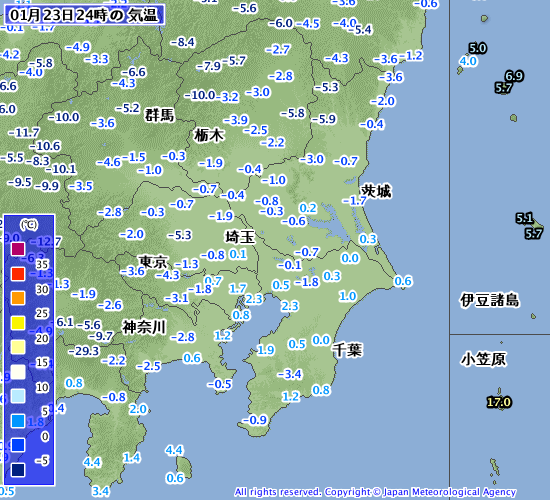This screenshot has width=550, height=500.
Task: Select the navy swatch below −5 in legend
Action: [18, 469]
